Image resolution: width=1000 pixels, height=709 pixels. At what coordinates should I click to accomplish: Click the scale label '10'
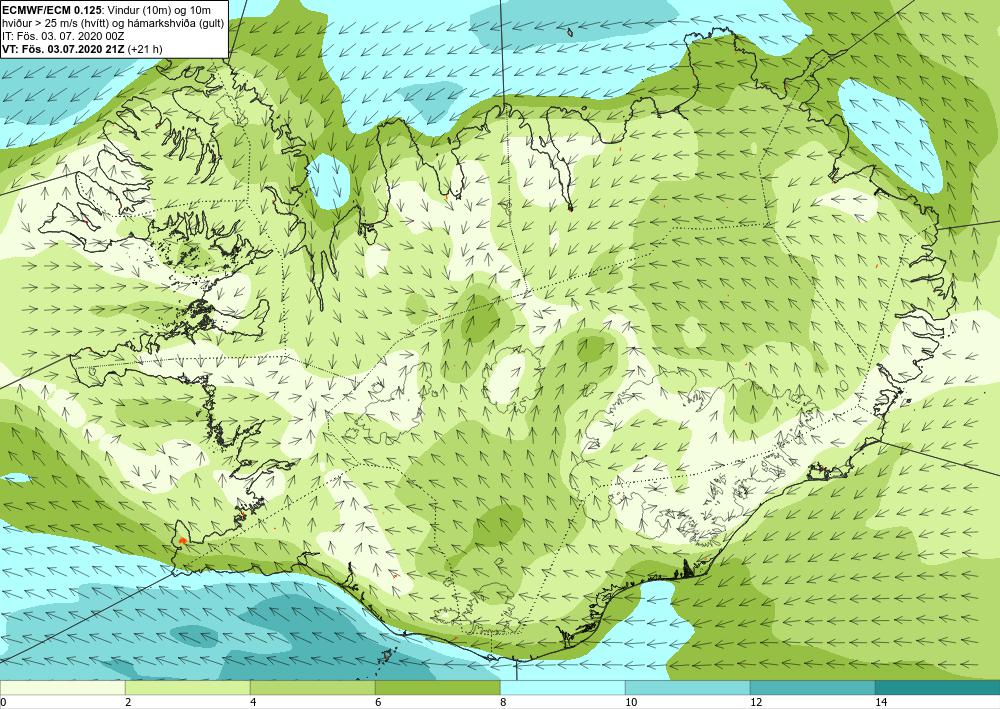(631, 702)
